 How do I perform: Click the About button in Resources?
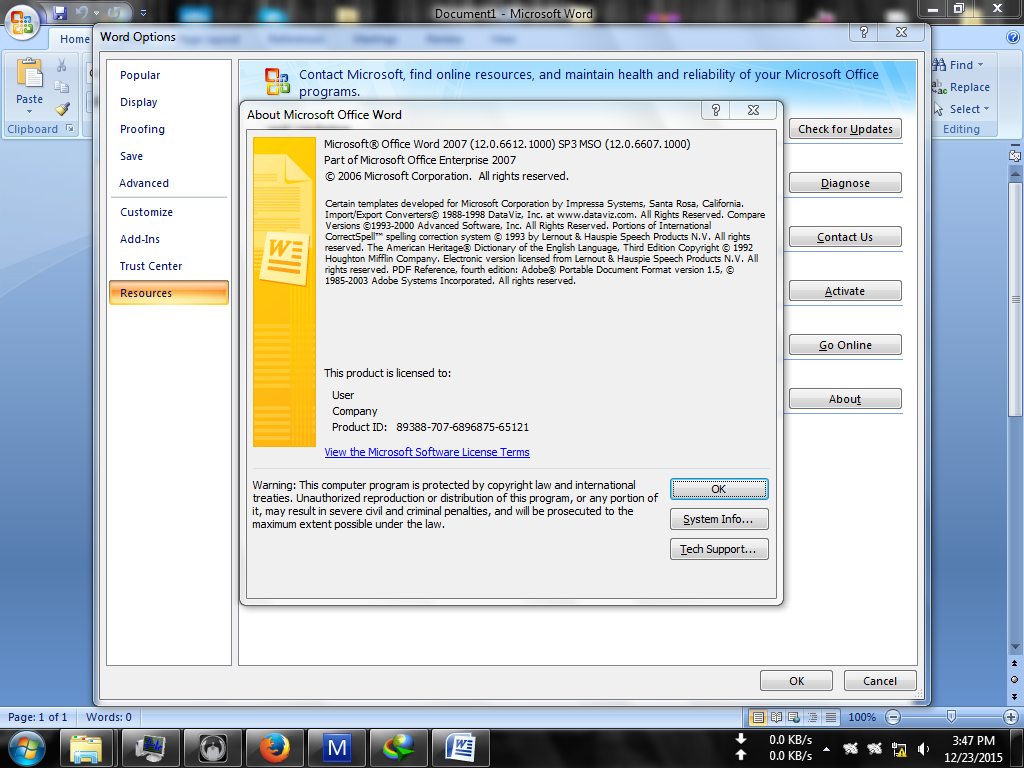point(845,399)
